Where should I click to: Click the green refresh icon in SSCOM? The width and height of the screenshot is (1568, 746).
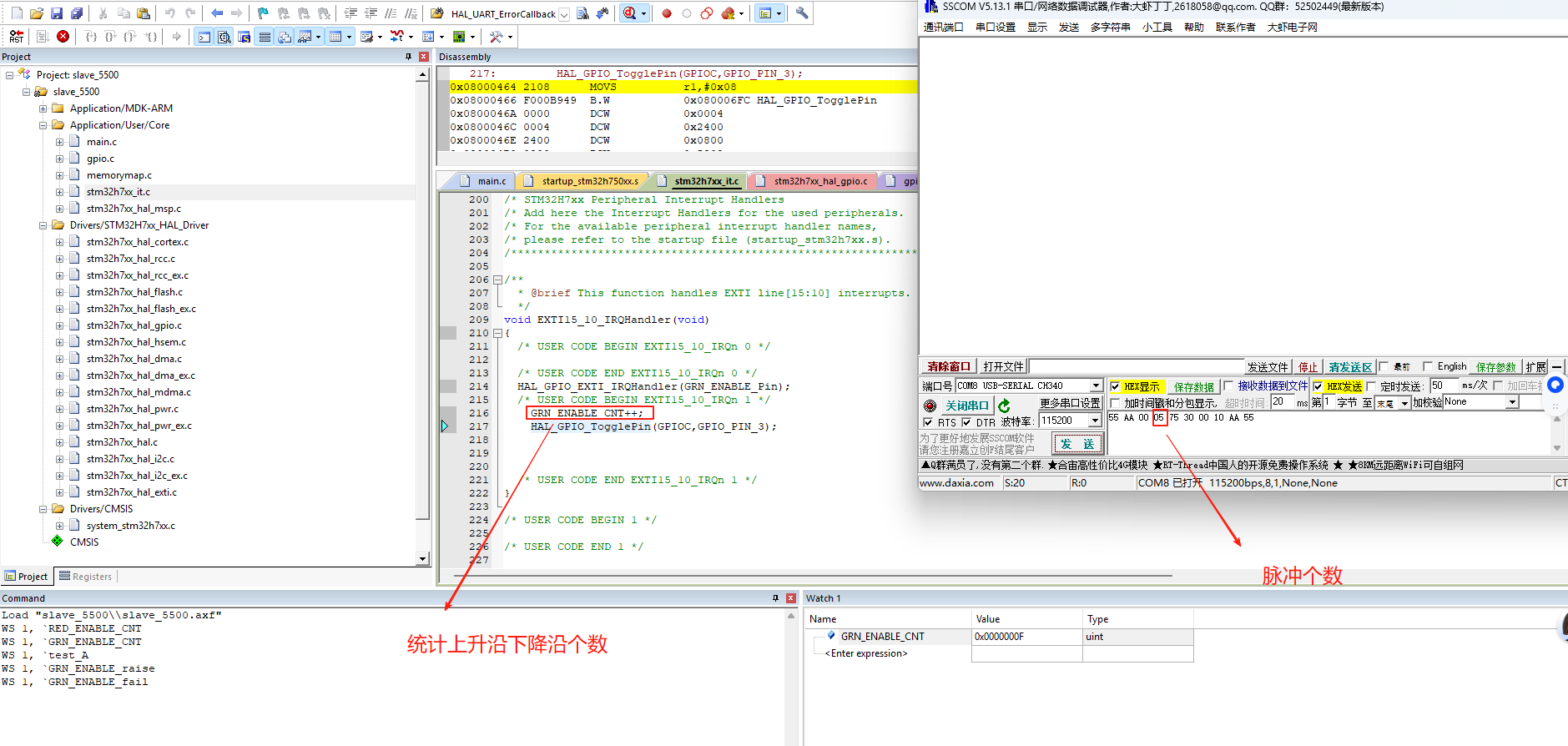[1004, 406]
